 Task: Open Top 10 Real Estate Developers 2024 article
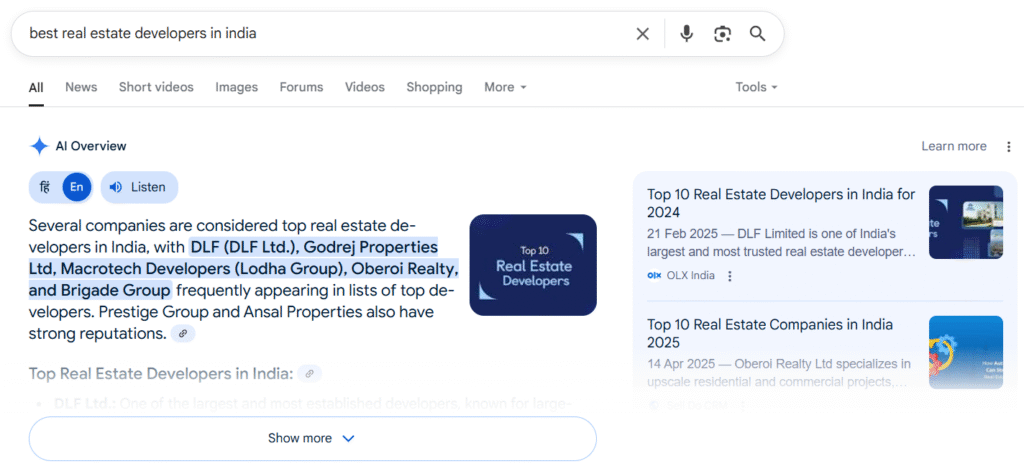click(781, 203)
